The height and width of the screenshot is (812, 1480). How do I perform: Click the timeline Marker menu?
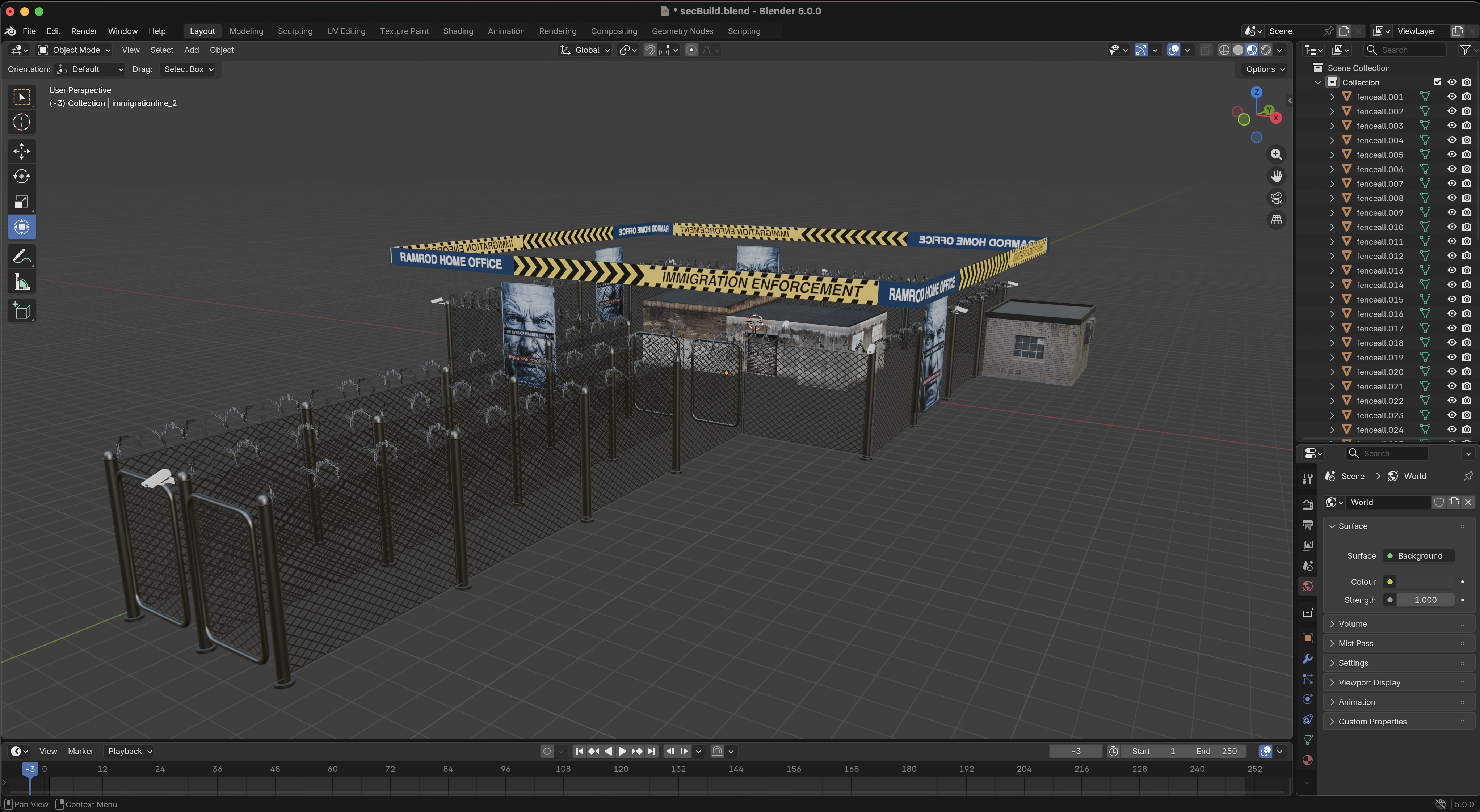[80, 751]
